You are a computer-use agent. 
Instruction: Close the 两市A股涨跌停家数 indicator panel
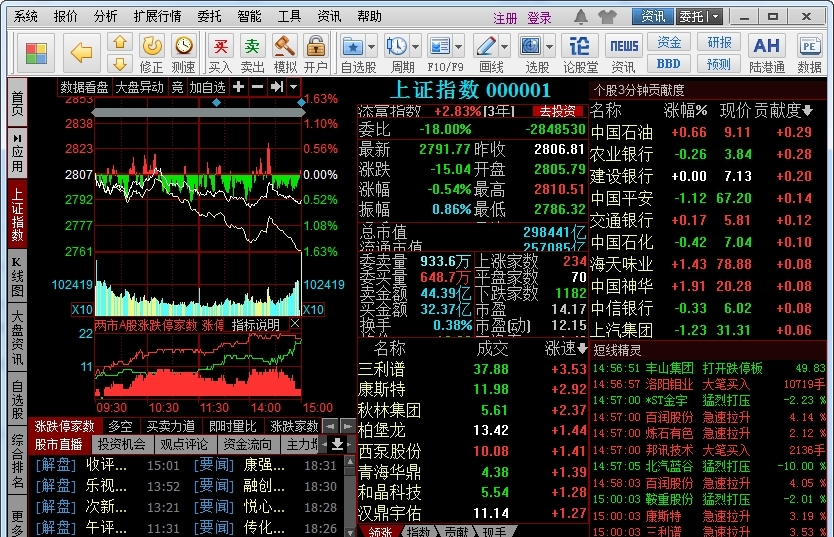295,323
